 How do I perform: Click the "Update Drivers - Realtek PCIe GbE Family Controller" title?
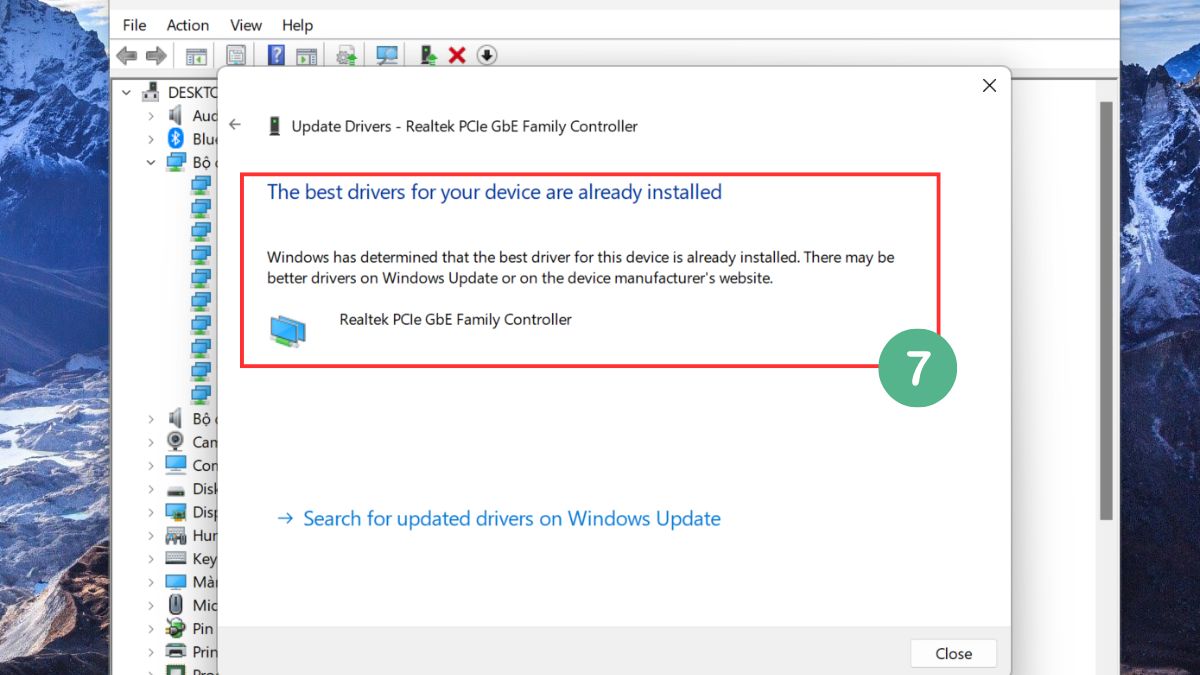(x=464, y=126)
